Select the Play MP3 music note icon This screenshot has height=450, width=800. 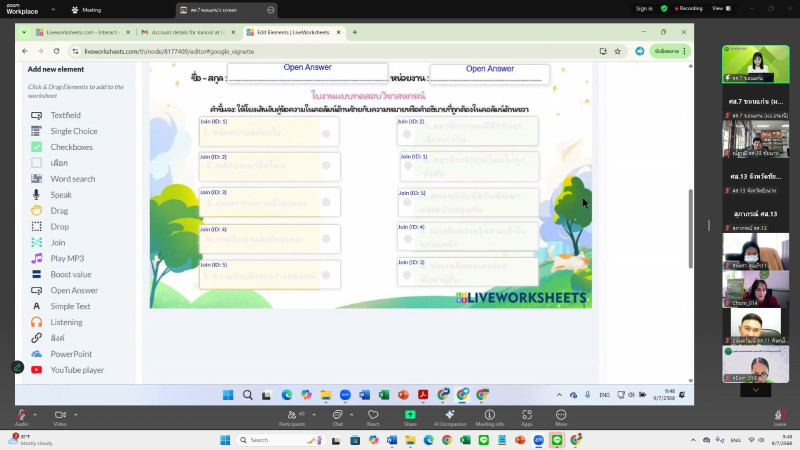36,258
